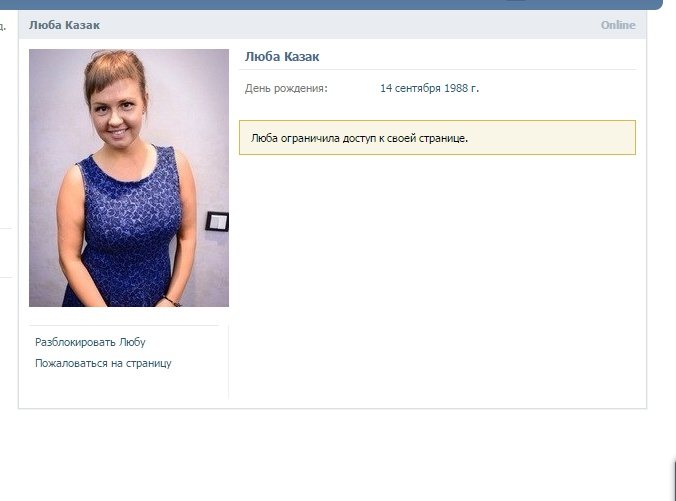Image resolution: width=676 pixels, height=501 pixels.
Task: Click the word страницу in Пожаловаться link
Action: 147,363
